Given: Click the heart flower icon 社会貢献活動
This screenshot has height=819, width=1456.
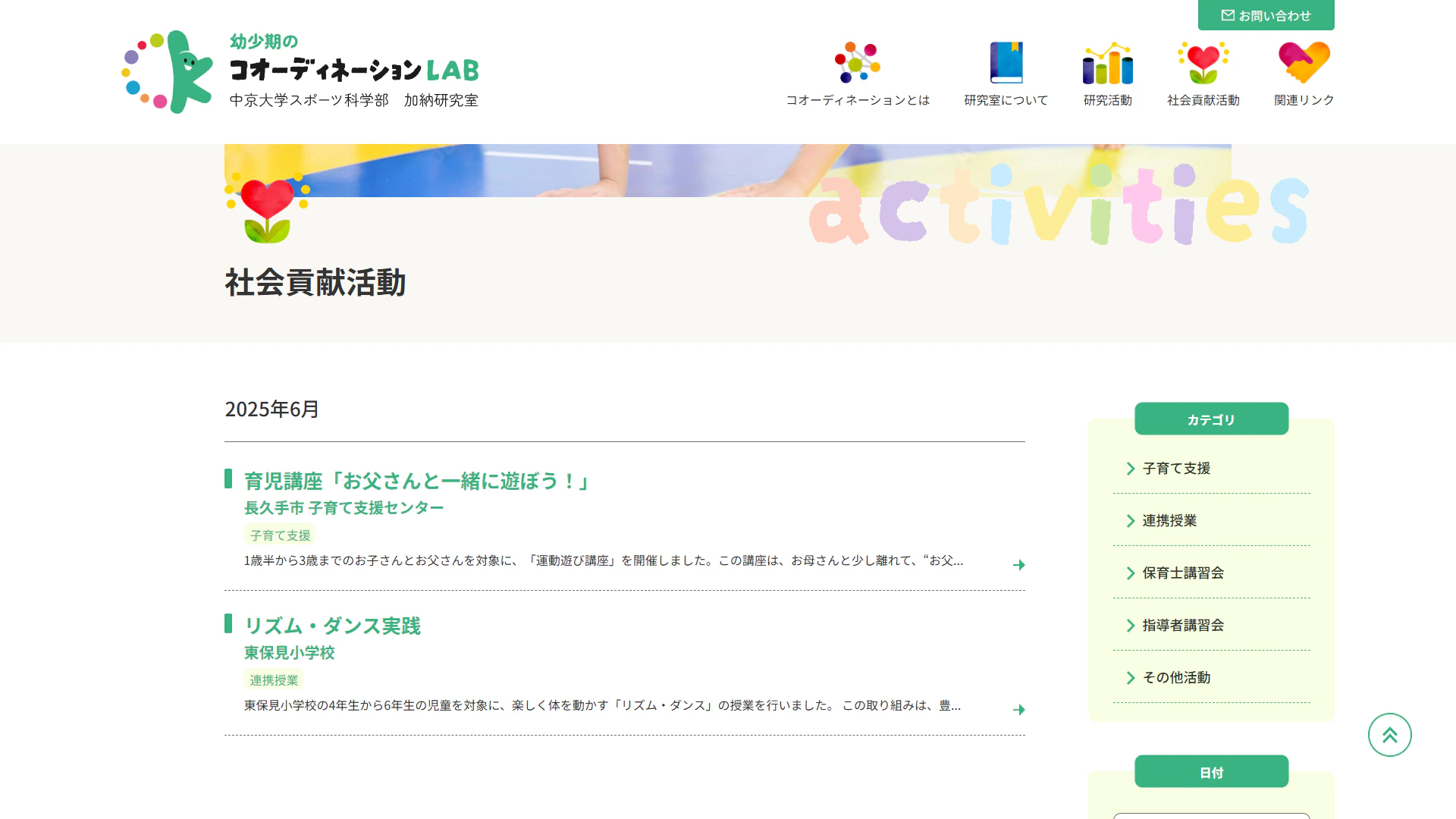Looking at the screenshot, I should (1203, 63).
